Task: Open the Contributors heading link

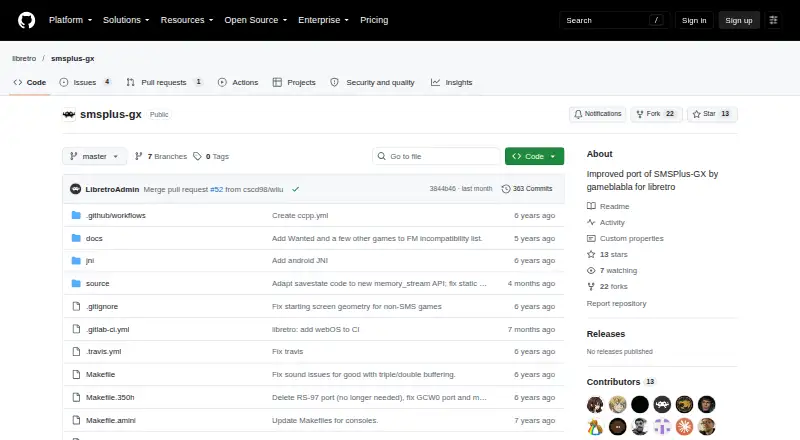Action: point(621,382)
